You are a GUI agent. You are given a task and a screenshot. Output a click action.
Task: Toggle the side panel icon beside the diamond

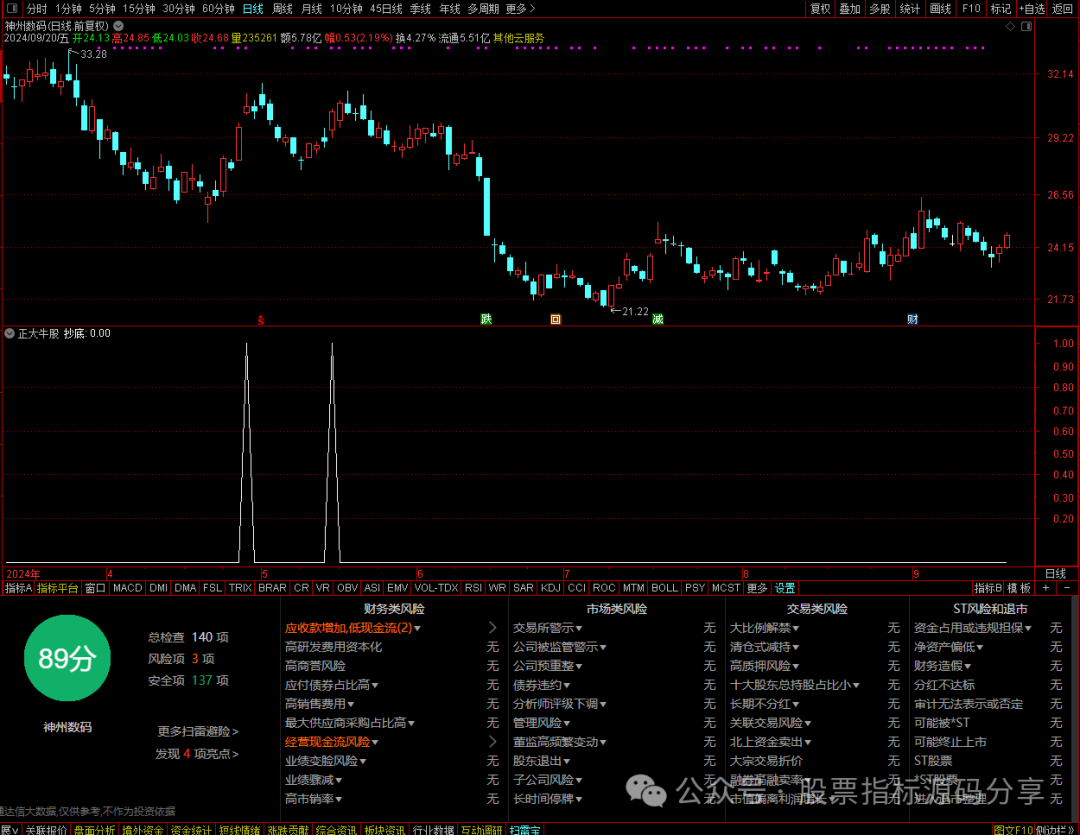(x=1026, y=26)
